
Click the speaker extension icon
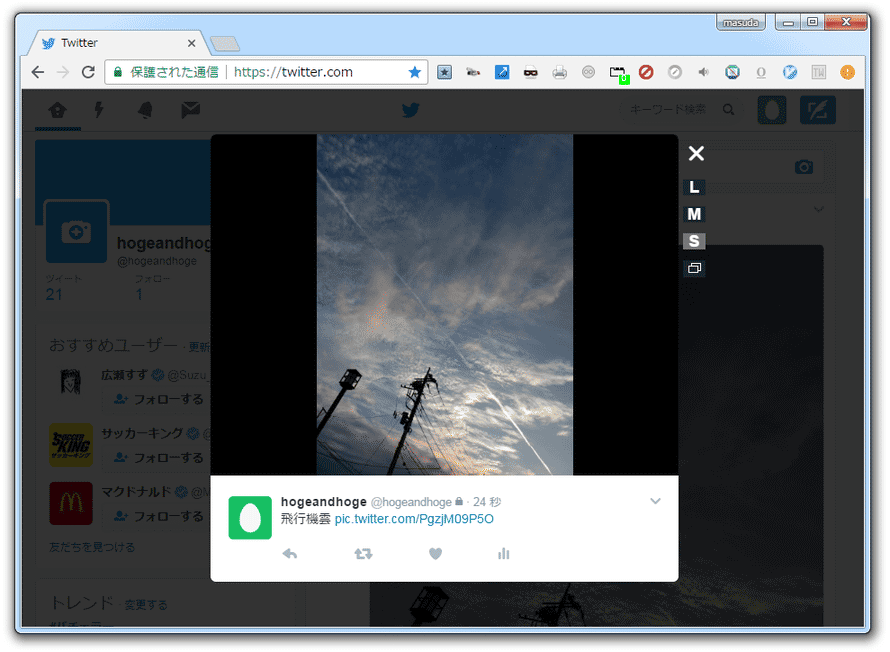(x=703, y=72)
